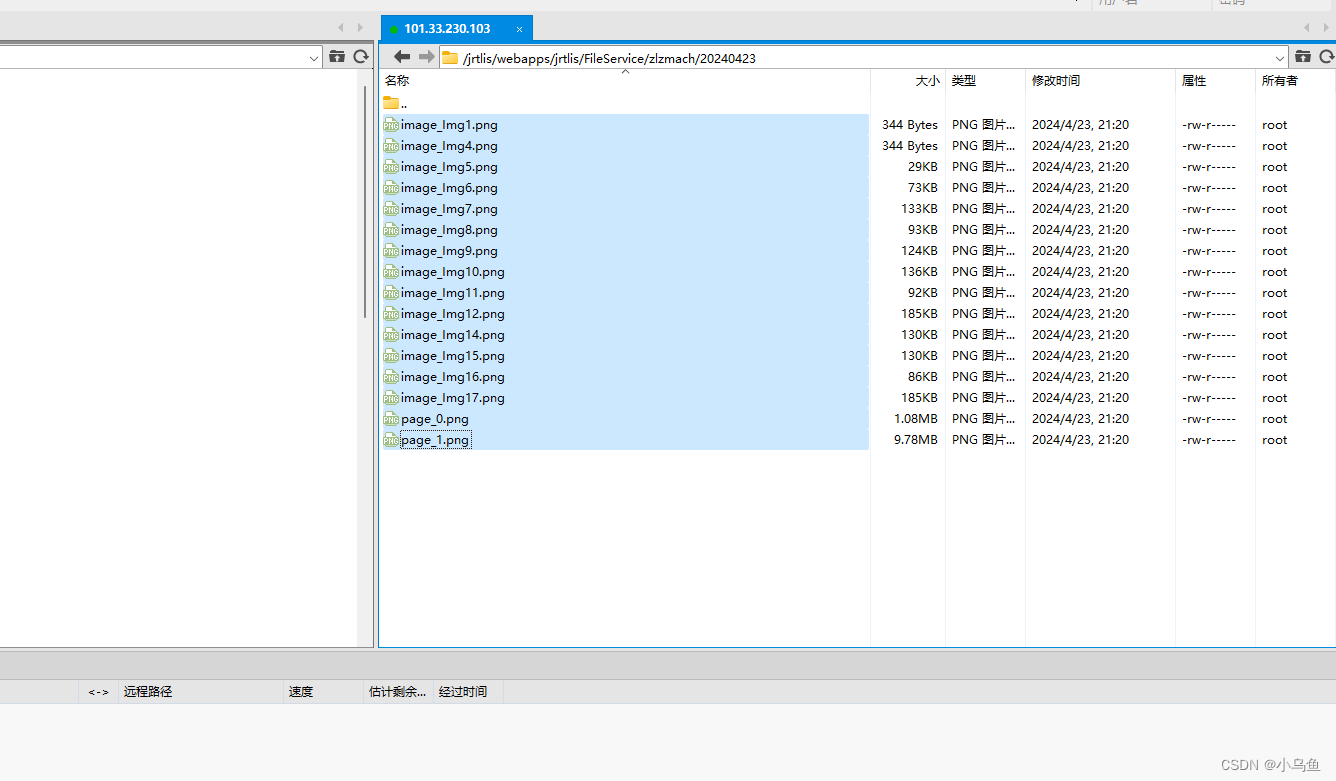The image size is (1336, 781).
Task: Click the PNG icon of image_Img1.png
Action: tap(391, 125)
